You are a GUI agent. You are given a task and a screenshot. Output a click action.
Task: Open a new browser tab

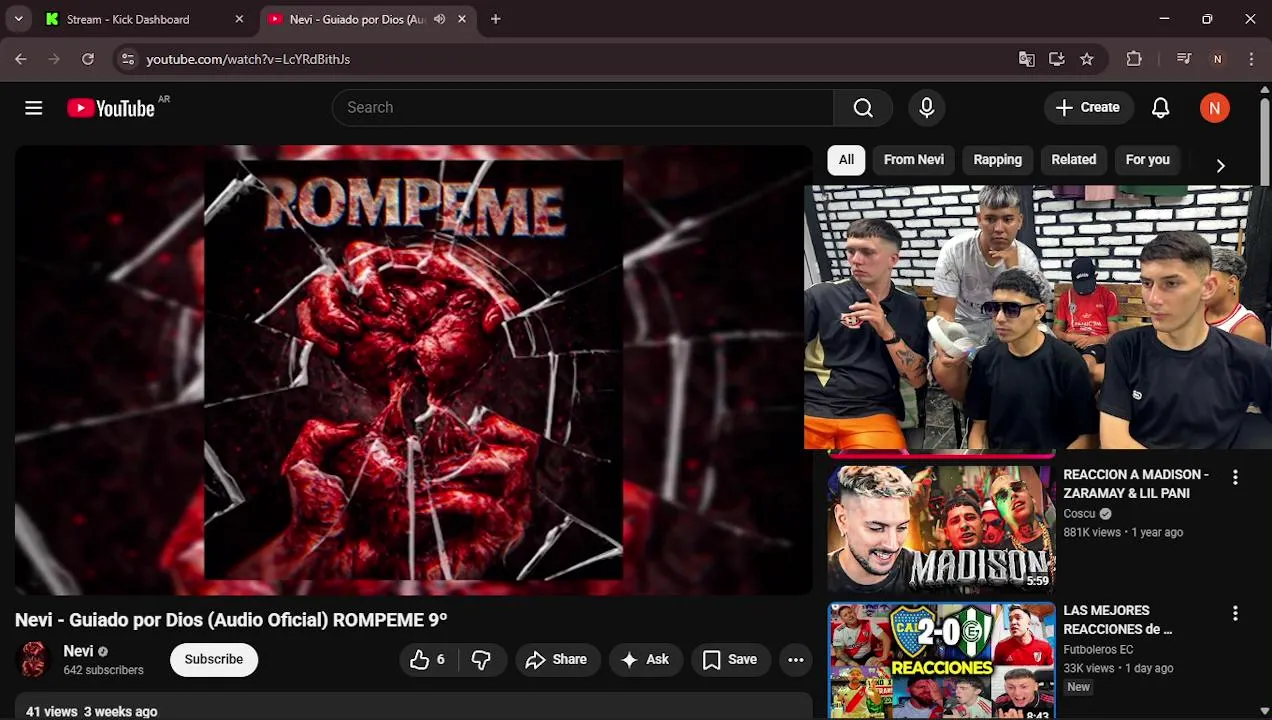(495, 19)
